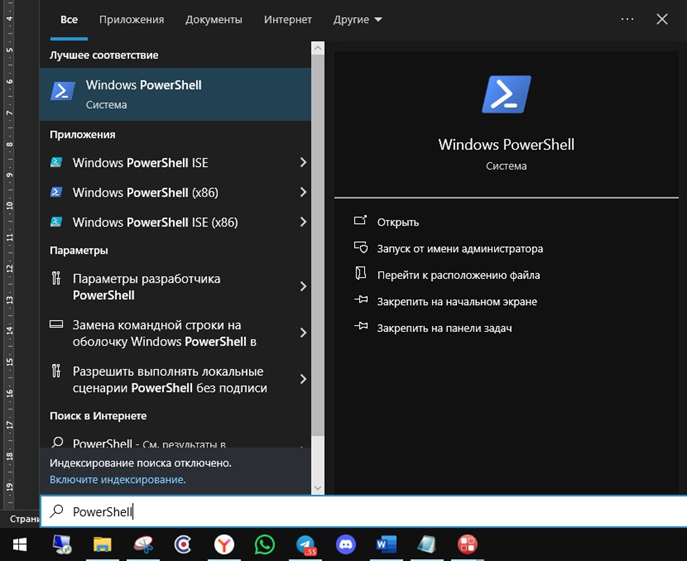Select the Windows PowerShell ISE result text
This screenshot has height=561, width=687.
[140, 163]
